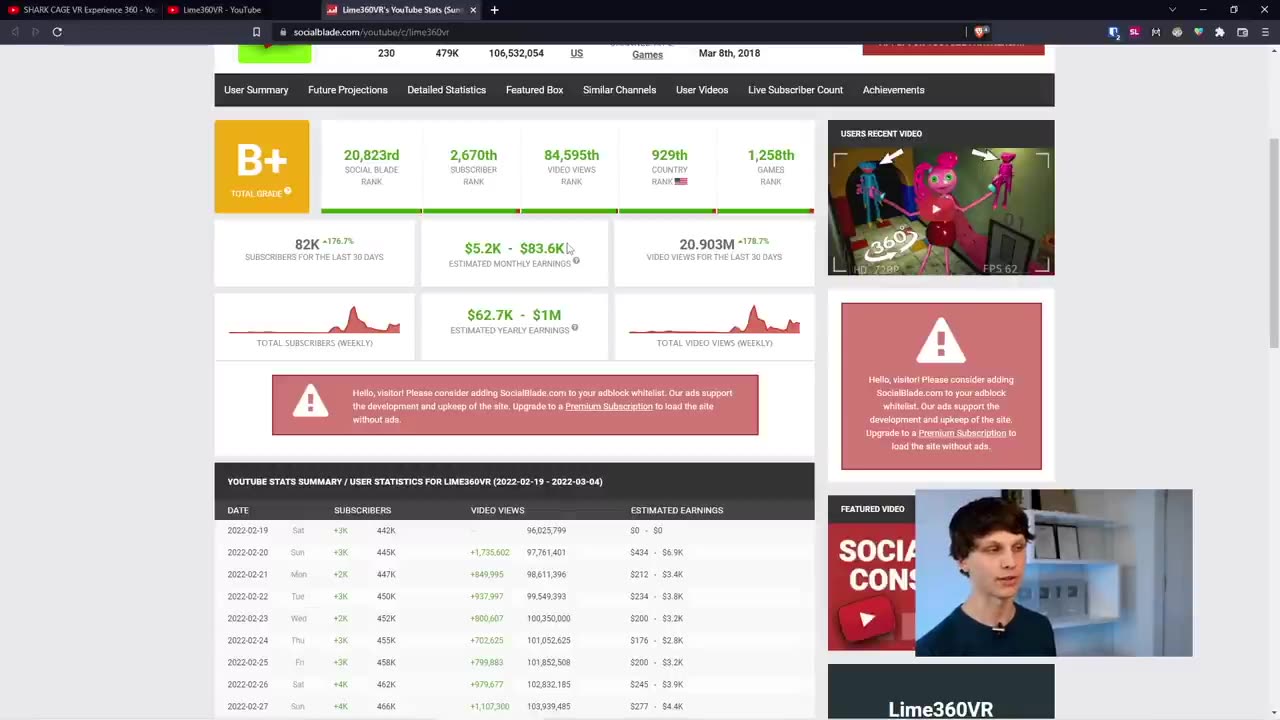Click the B+ Total Grade box
Screen dimensions: 1280x720
click(x=261, y=166)
